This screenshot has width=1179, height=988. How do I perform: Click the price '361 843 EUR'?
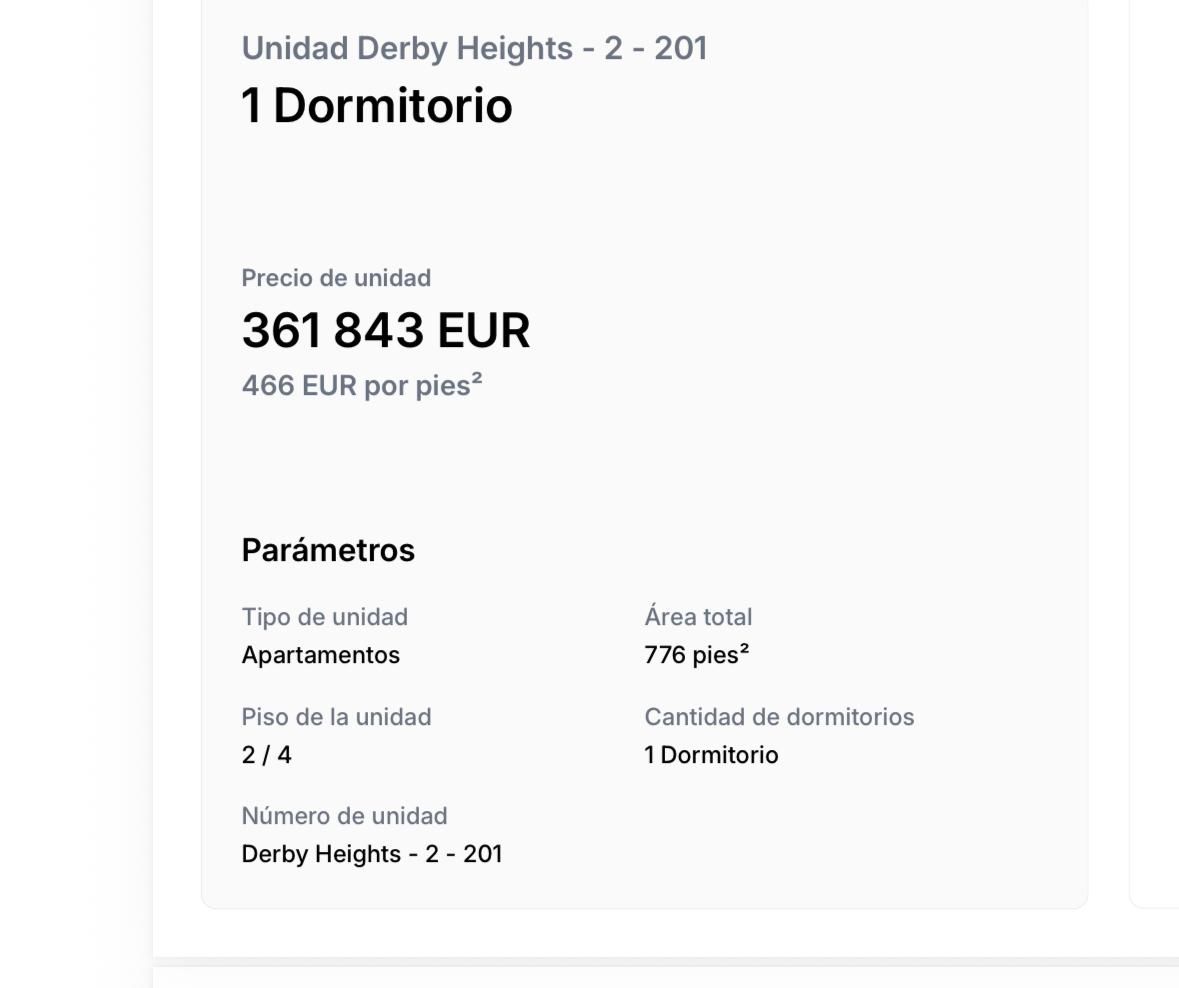[386, 330]
